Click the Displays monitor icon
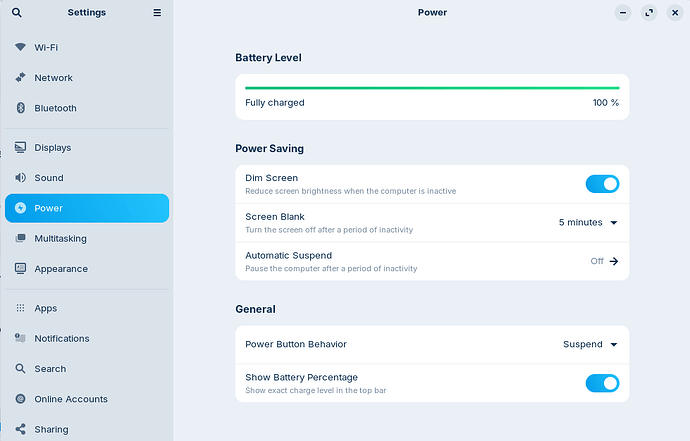 (20, 148)
